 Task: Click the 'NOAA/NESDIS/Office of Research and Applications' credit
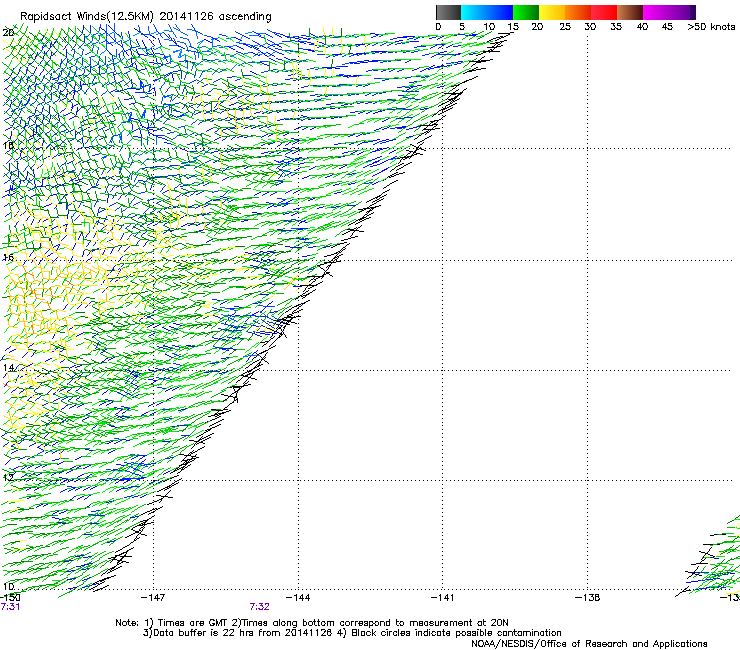(x=589, y=644)
